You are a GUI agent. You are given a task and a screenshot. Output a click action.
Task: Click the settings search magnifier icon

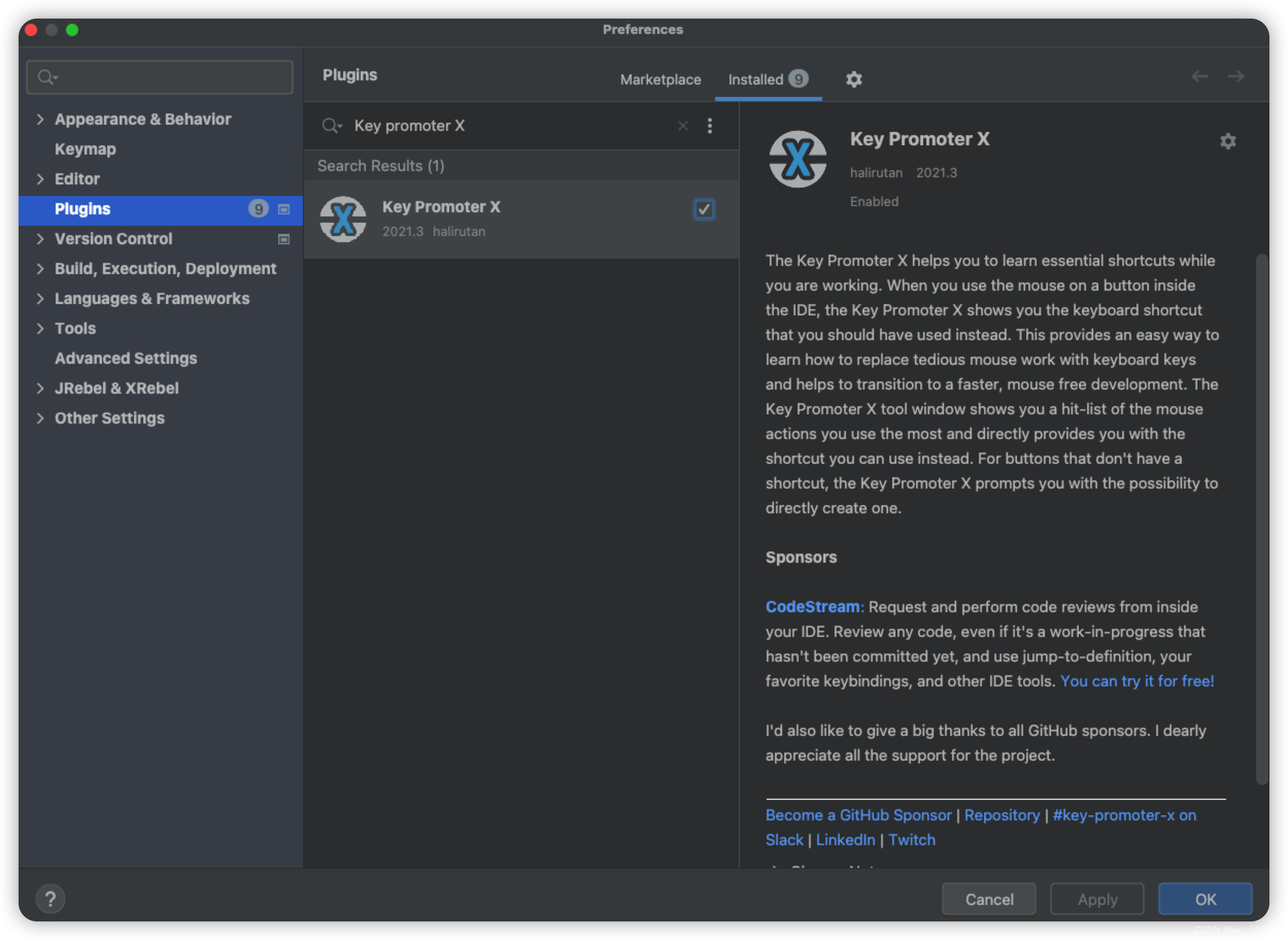click(x=47, y=77)
